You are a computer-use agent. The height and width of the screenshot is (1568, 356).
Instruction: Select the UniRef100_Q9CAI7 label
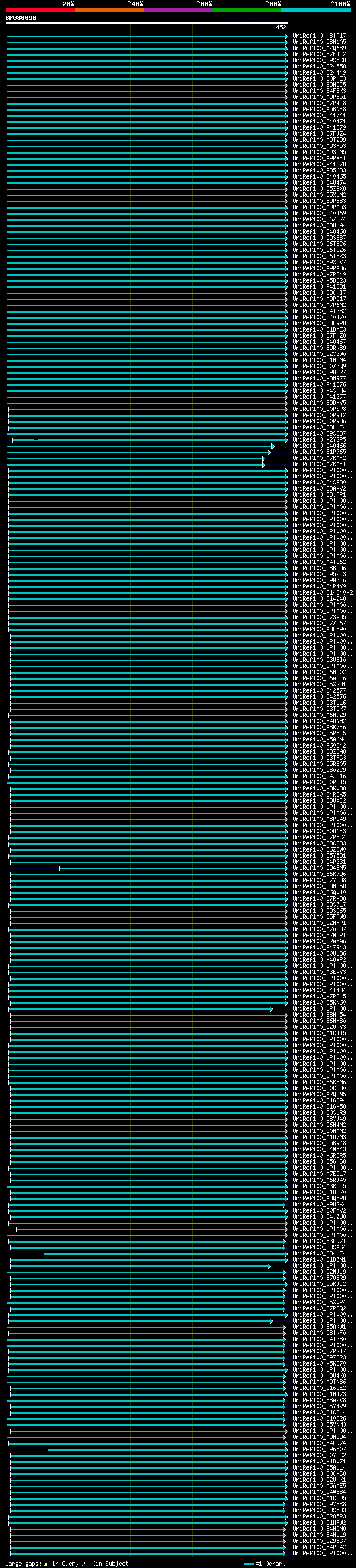319,293
